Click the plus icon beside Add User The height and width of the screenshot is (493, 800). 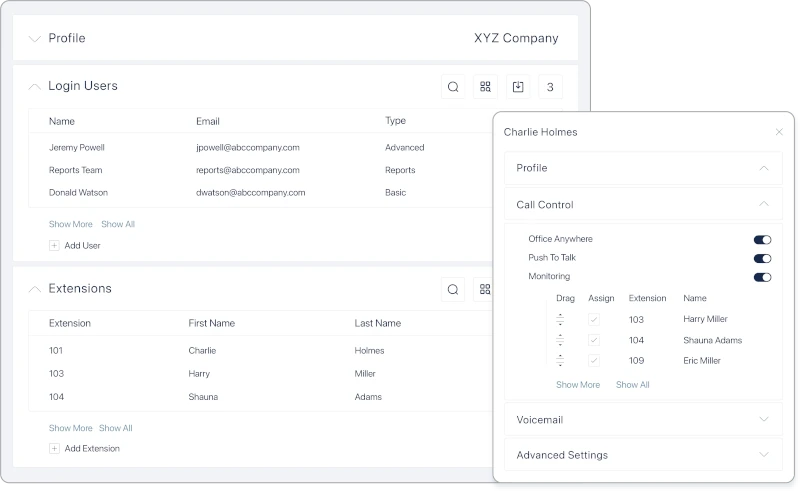54,245
